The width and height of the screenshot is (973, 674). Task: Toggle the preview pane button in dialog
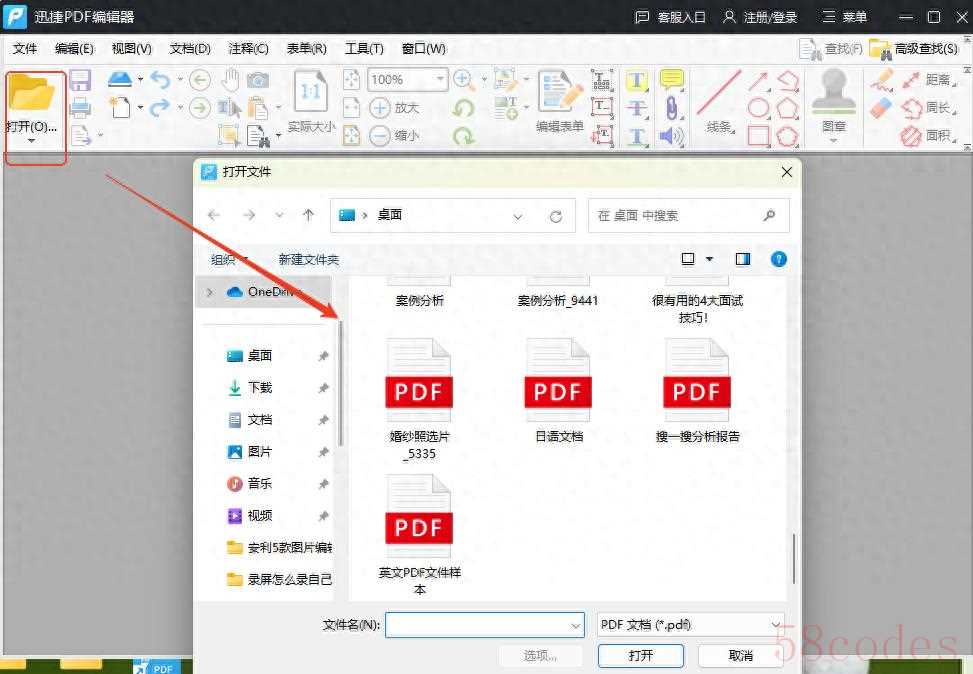(742, 259)
